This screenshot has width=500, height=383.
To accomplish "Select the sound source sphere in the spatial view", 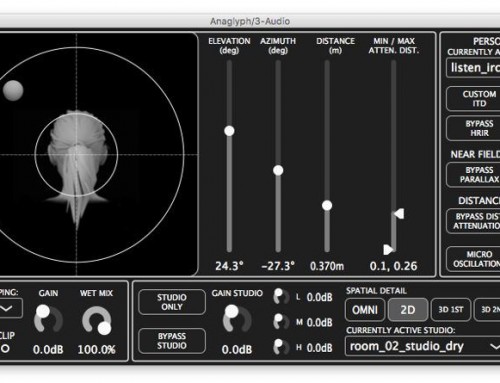I will point(13,90).
